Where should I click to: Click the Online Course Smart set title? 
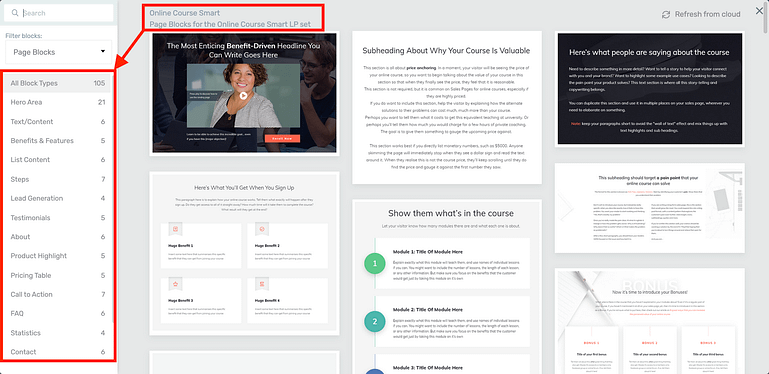(x=185, y=13)
